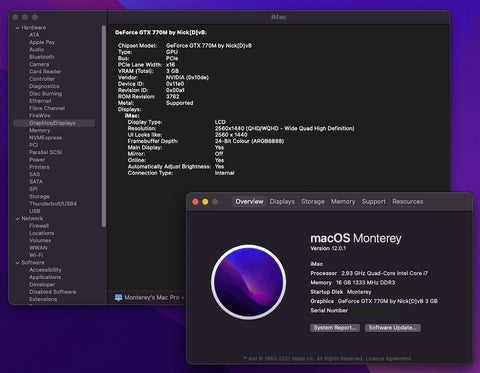Open Card Reader entry
The width and height of the screenshot is (480, 373).
point(45,72)
